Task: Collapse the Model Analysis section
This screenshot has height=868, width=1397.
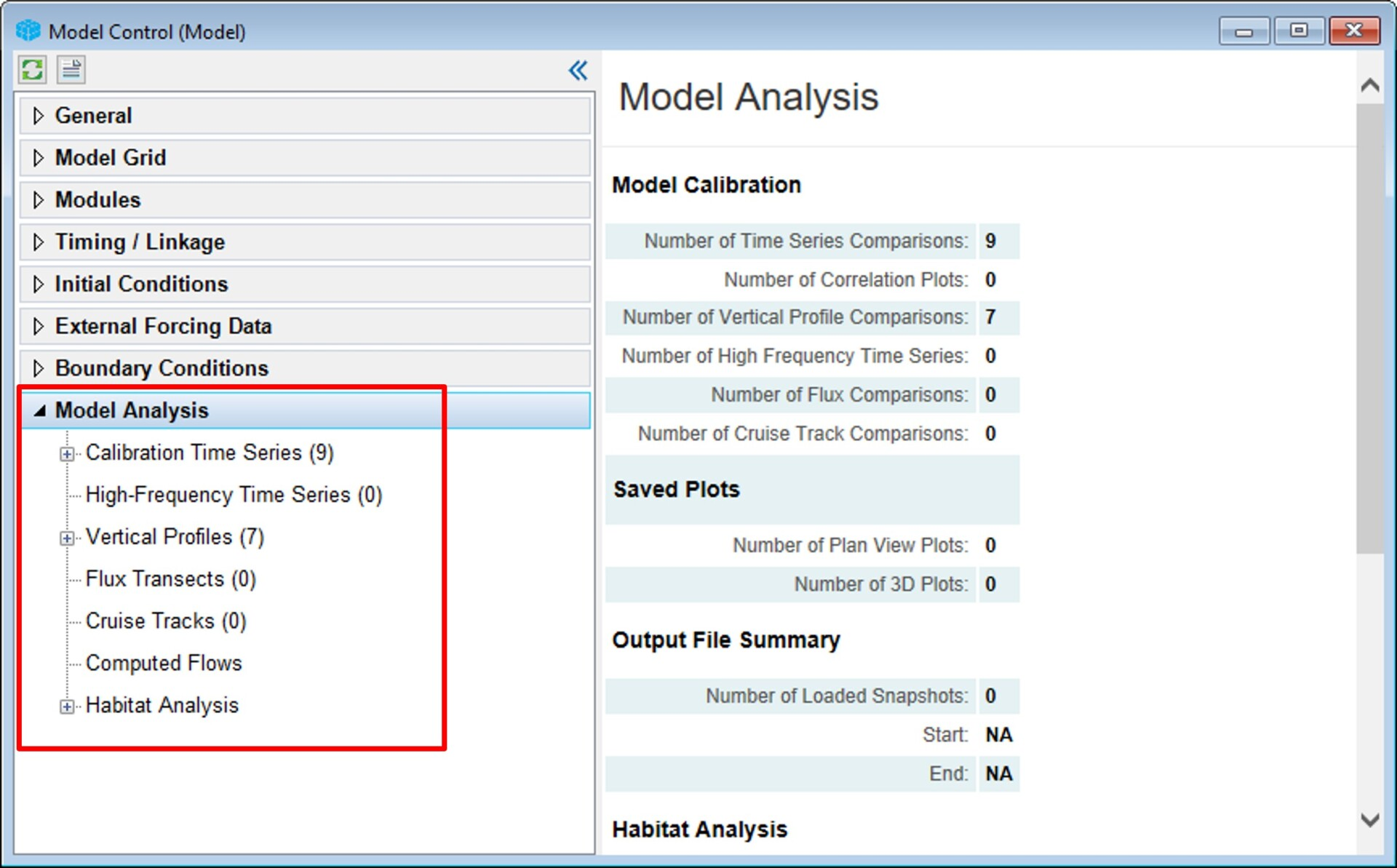Action: [x=41, y=410]
